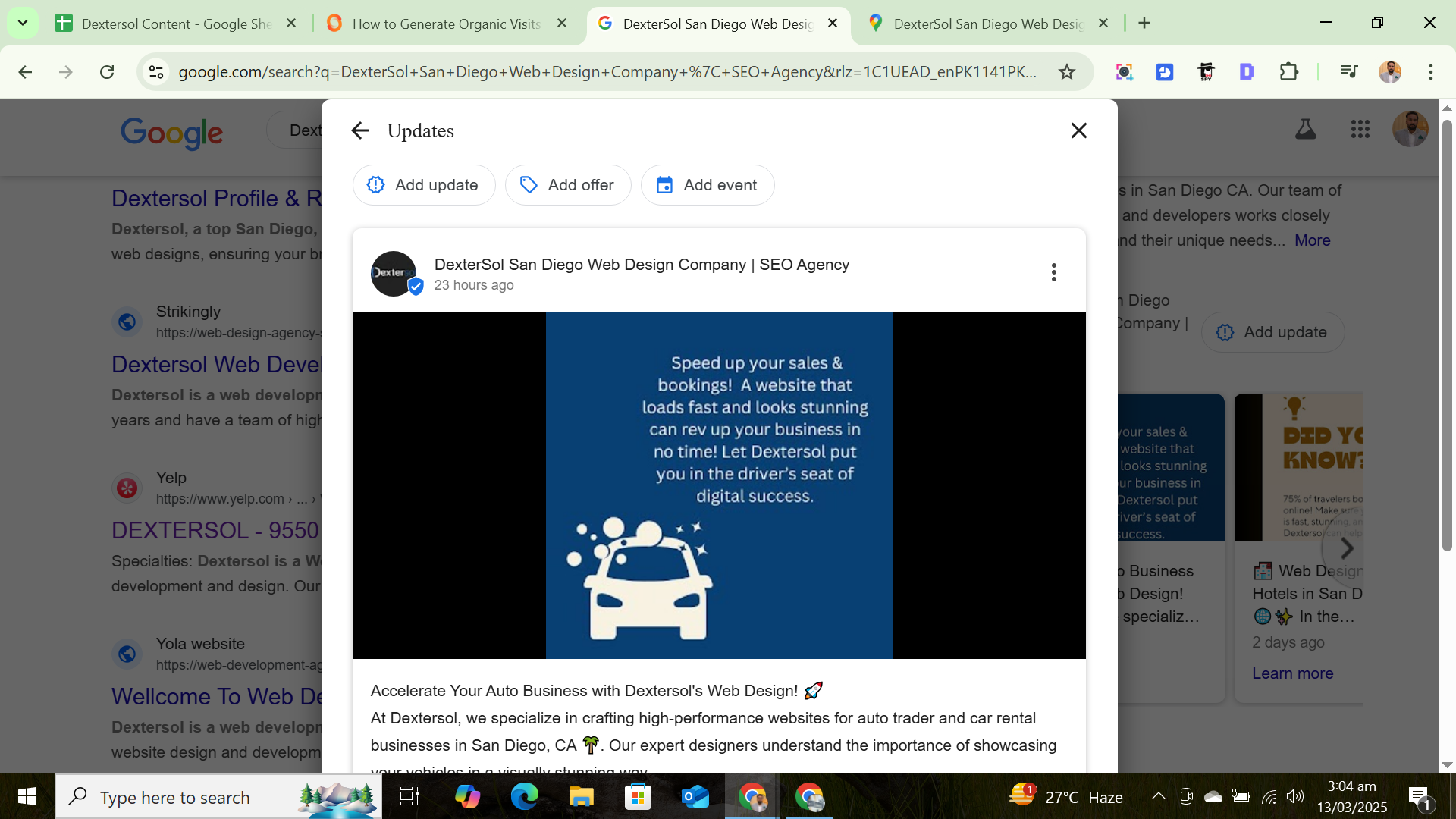Close the How to Generate Organic Visits tab

tap(562, 24)
